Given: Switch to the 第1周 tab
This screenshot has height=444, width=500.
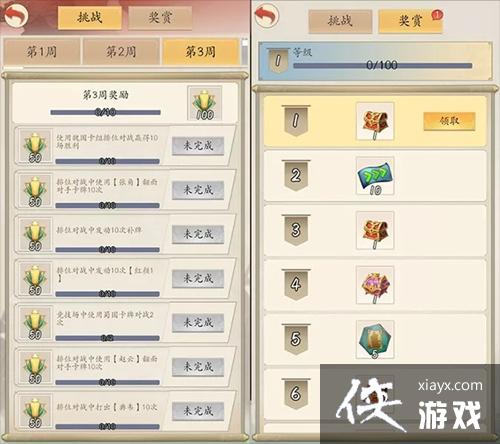Looking at the screenshot, I should coord(42,52).
